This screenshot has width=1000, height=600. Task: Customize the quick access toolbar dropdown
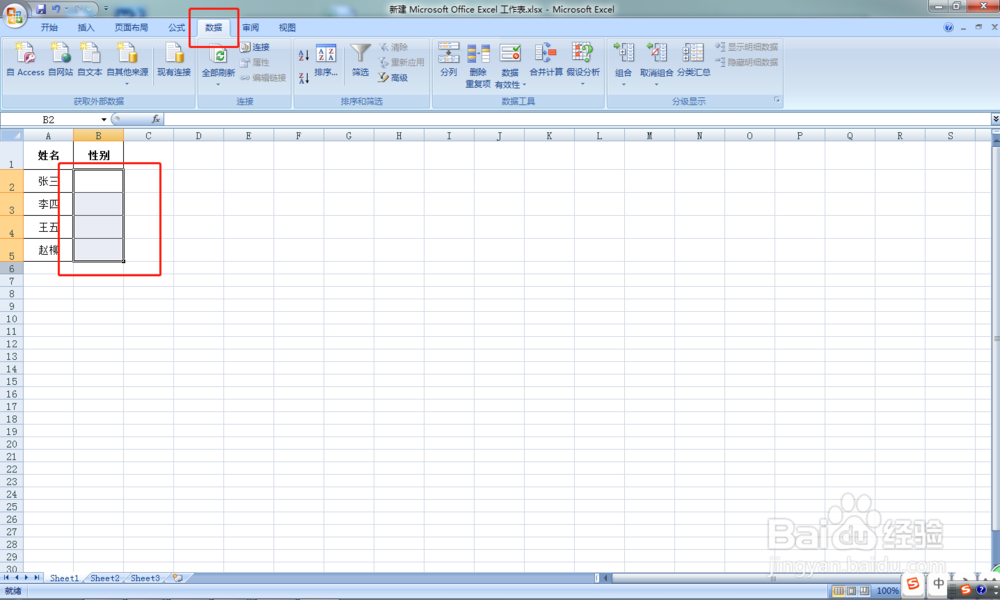coord(106,9)
